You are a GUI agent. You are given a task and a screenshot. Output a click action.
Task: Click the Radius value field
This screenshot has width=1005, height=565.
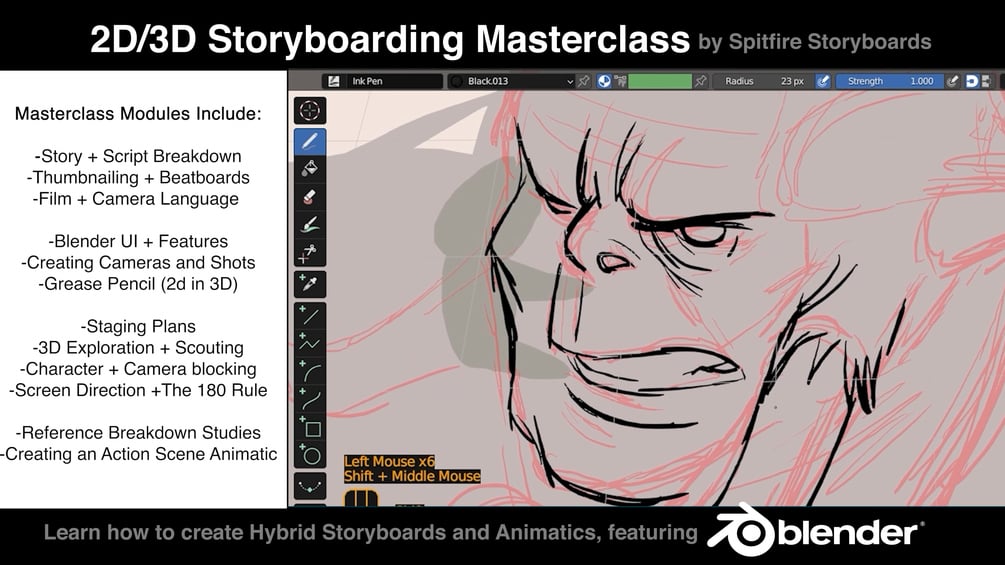(763, 81)
